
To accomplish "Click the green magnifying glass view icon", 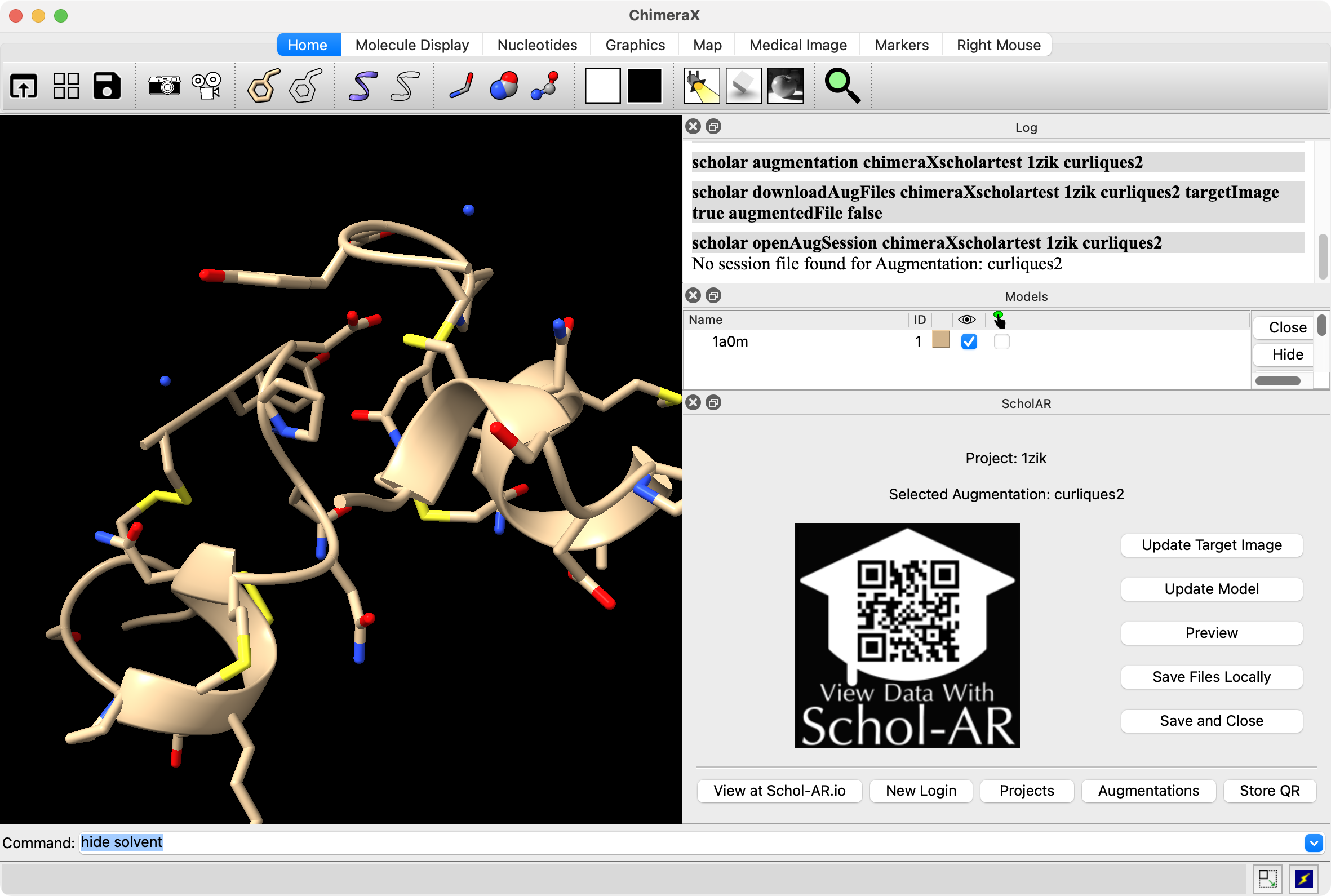I will [x=842, y=86].
